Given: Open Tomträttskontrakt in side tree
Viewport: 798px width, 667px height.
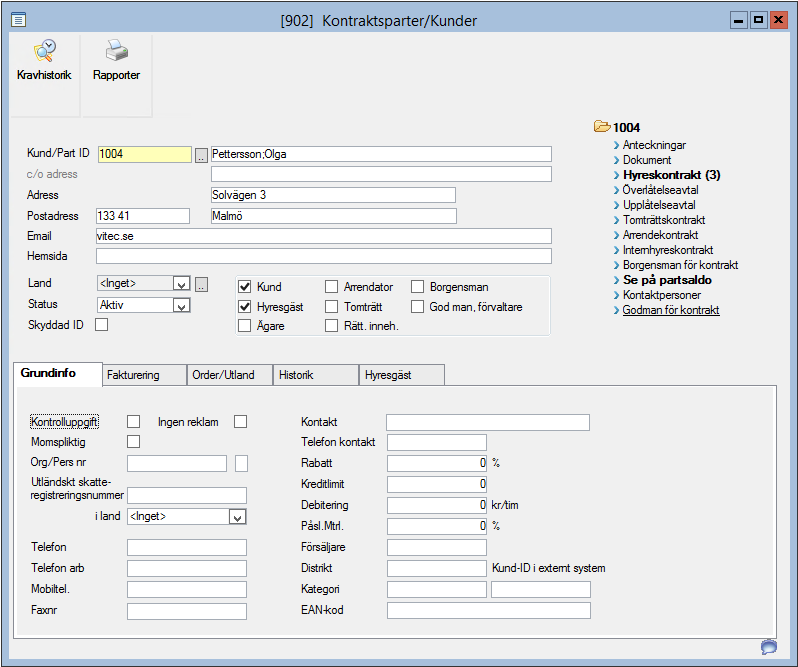Looking at the screenshot, I should point(664,220).
